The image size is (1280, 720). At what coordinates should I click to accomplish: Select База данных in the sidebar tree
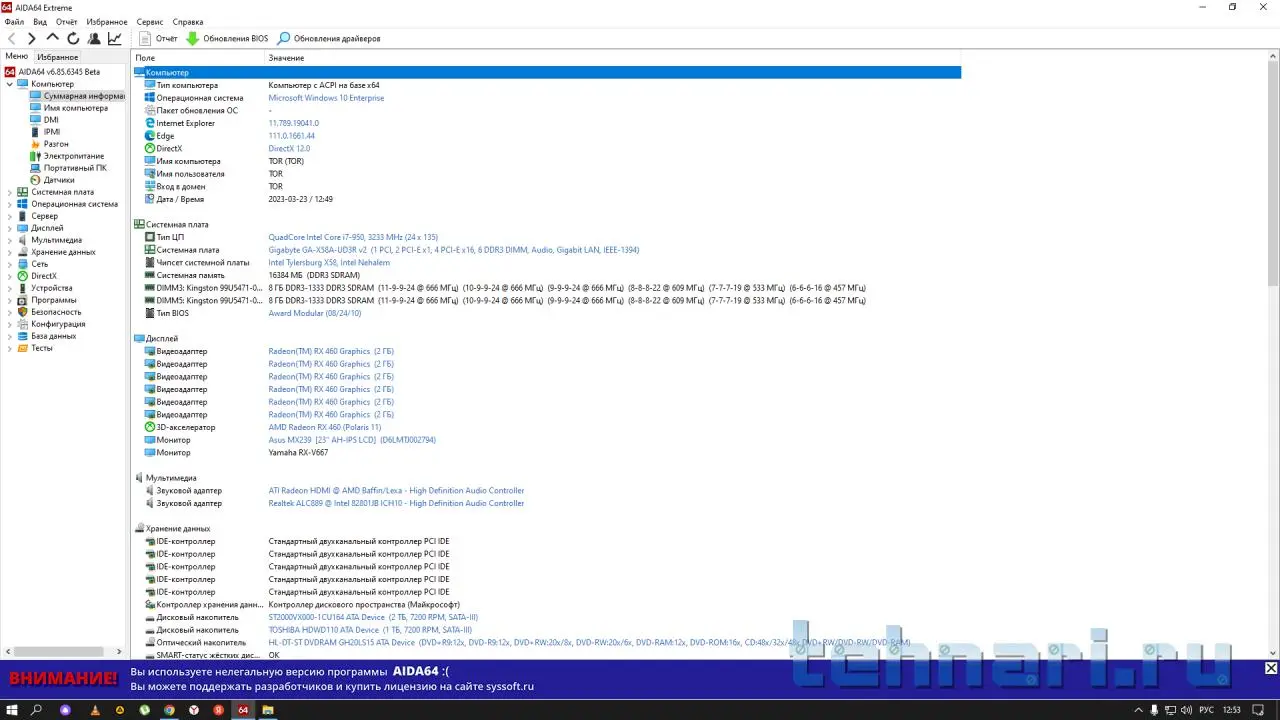coord(53,336)
